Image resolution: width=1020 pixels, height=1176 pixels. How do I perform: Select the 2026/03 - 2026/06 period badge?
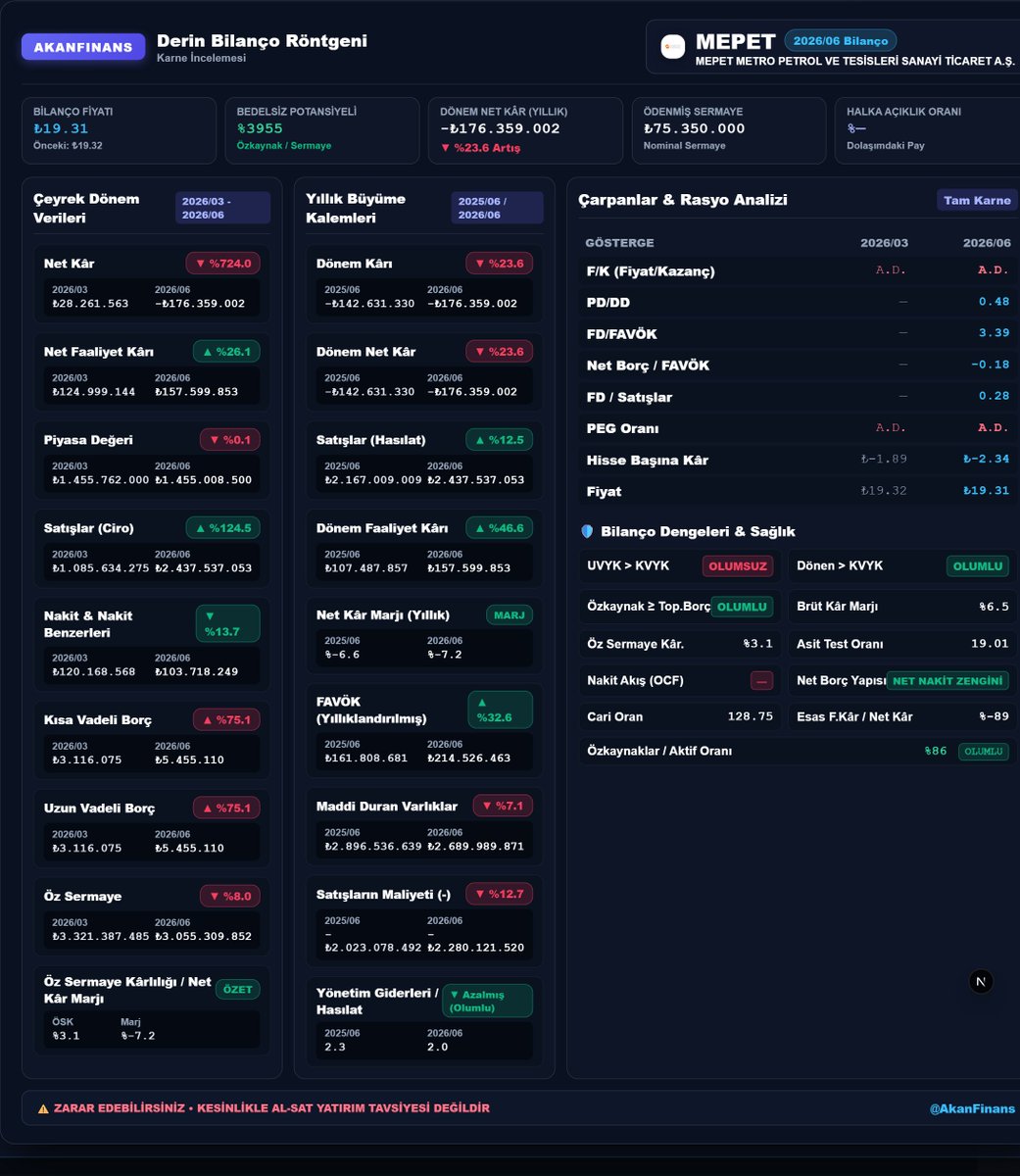(222, 208)
